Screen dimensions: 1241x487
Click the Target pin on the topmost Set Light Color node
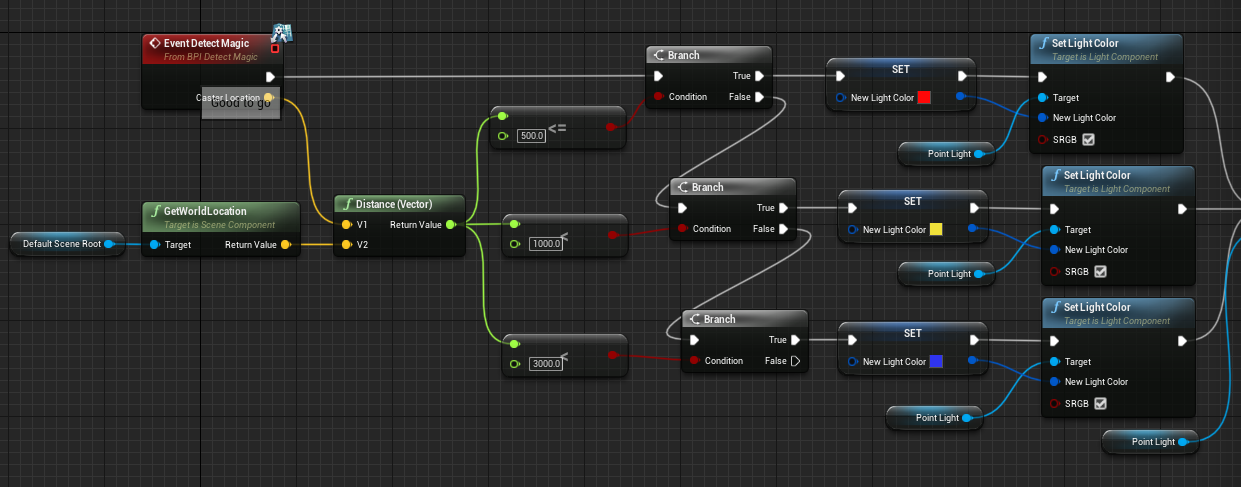pos(1043,98)
